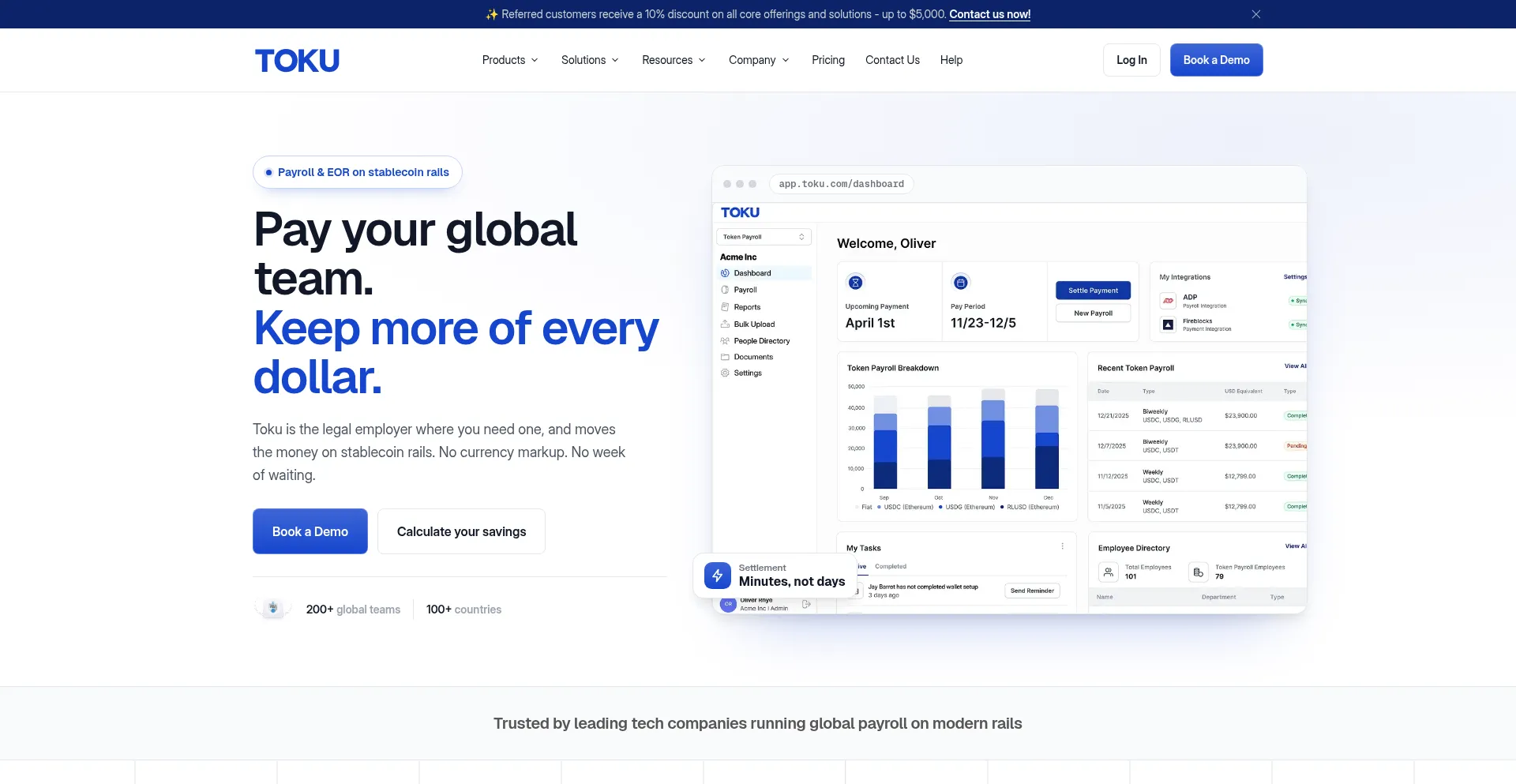Expand the Resources navigation dropdown
The image size is (1516, 784).
[674, 60]
